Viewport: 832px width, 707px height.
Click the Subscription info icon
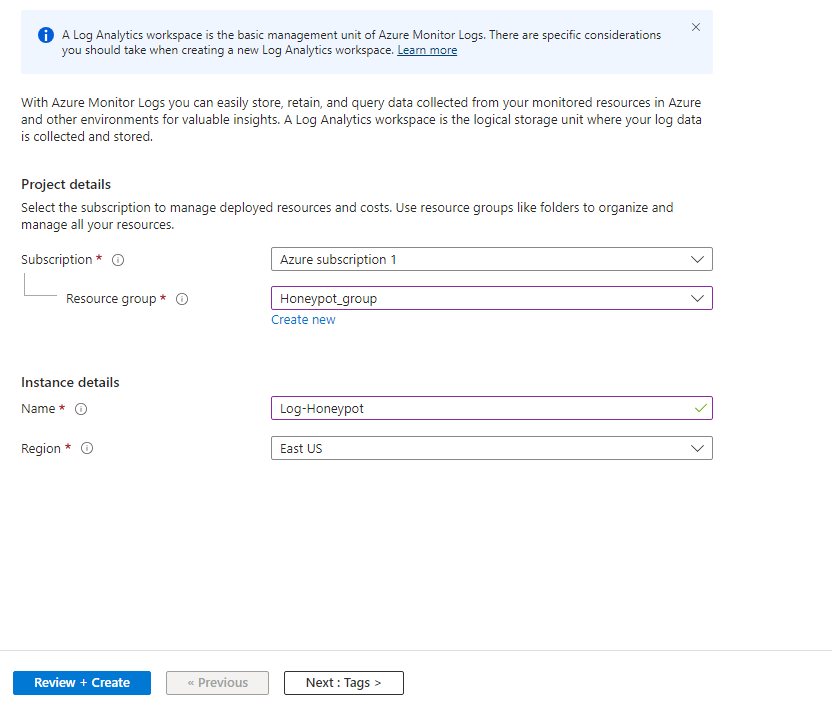coord(118,260)
